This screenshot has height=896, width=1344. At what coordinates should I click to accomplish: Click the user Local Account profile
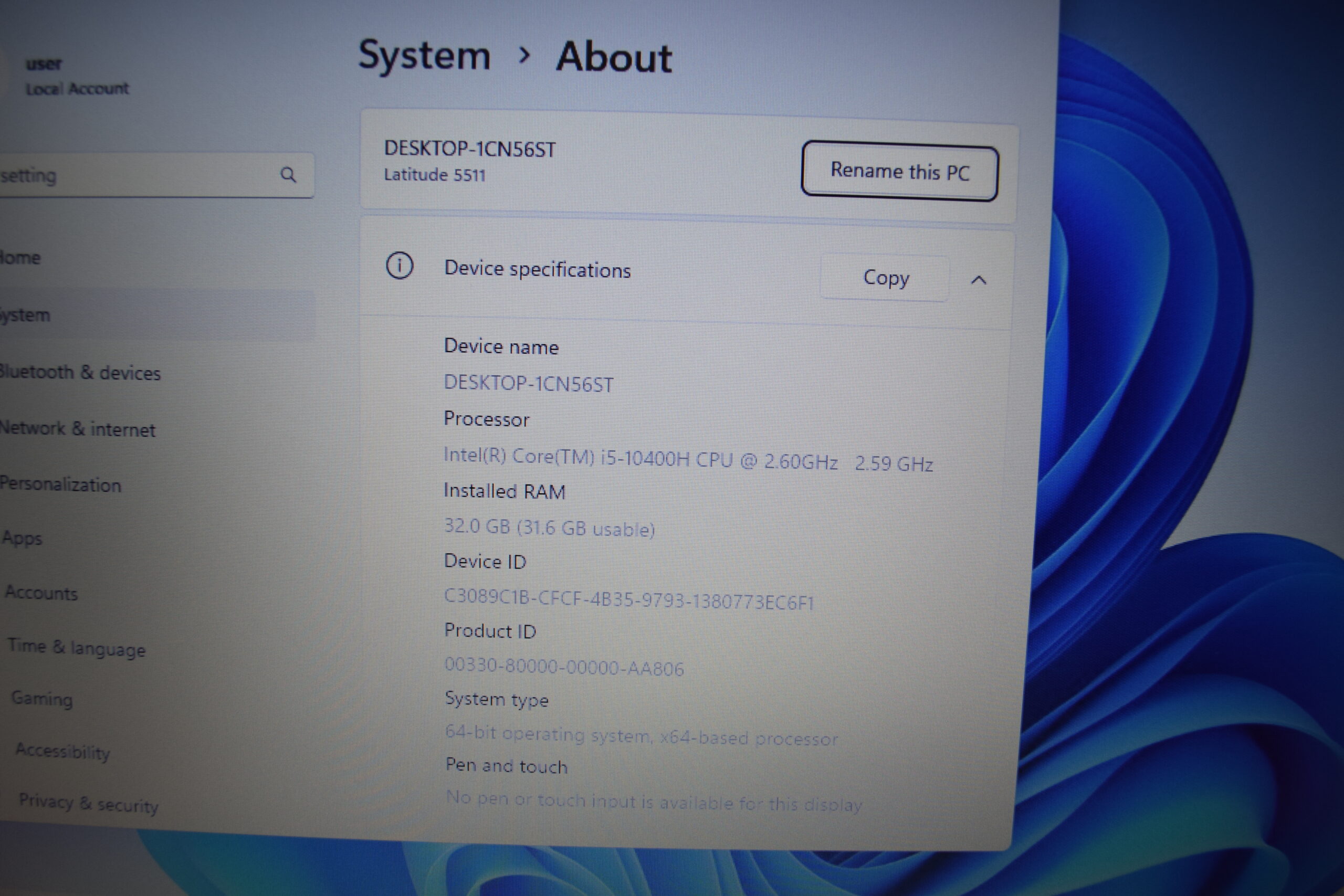tap(77, 76)
